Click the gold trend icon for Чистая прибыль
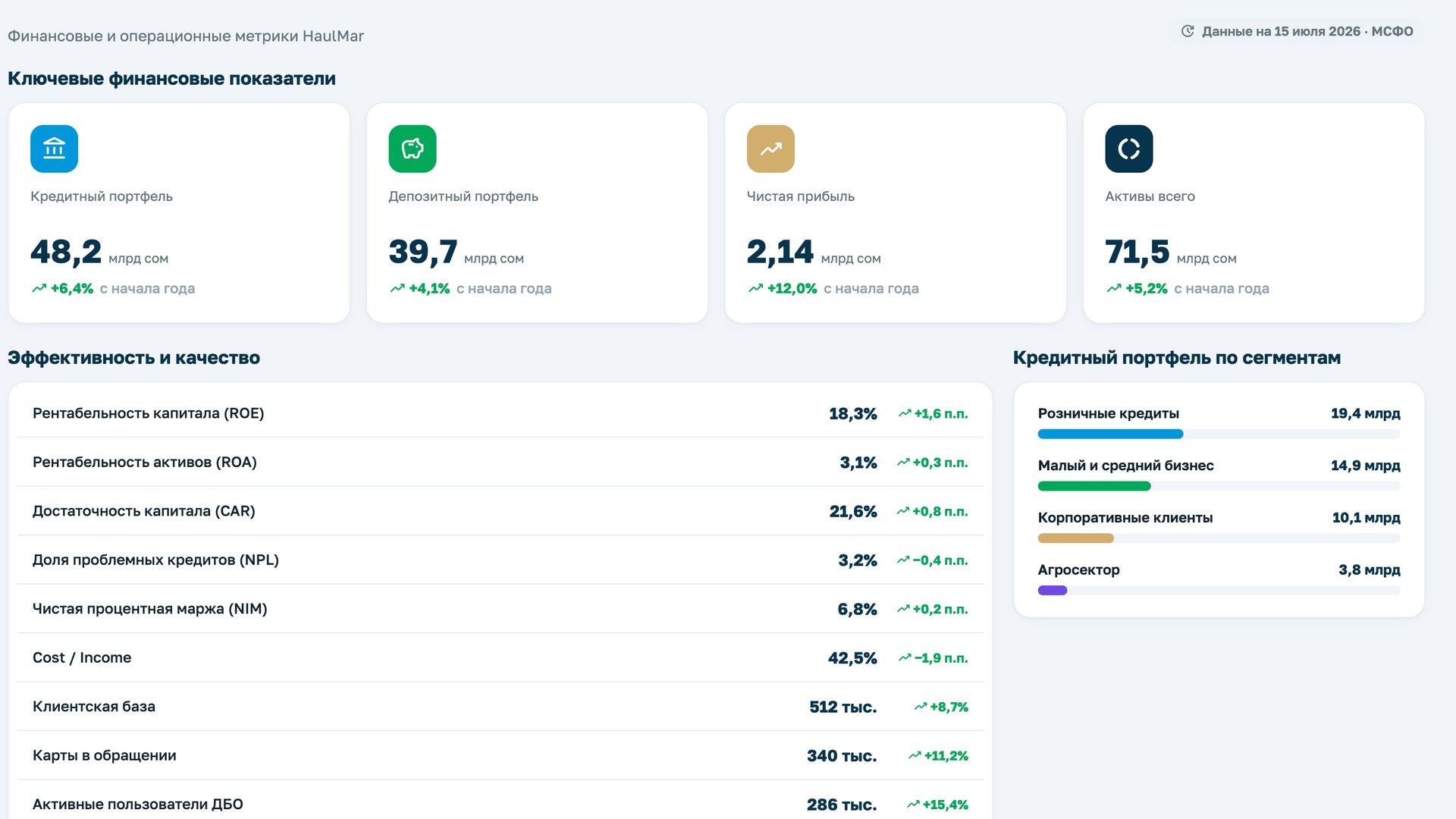The height and width of the screenshot is (819, 1456). 770,149
